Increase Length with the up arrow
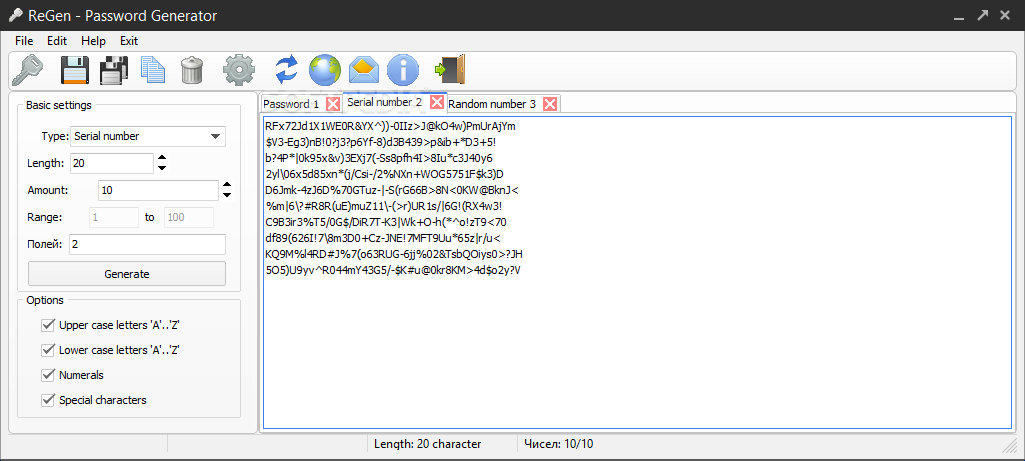1025x461 pixels. (x=162, y=158)
